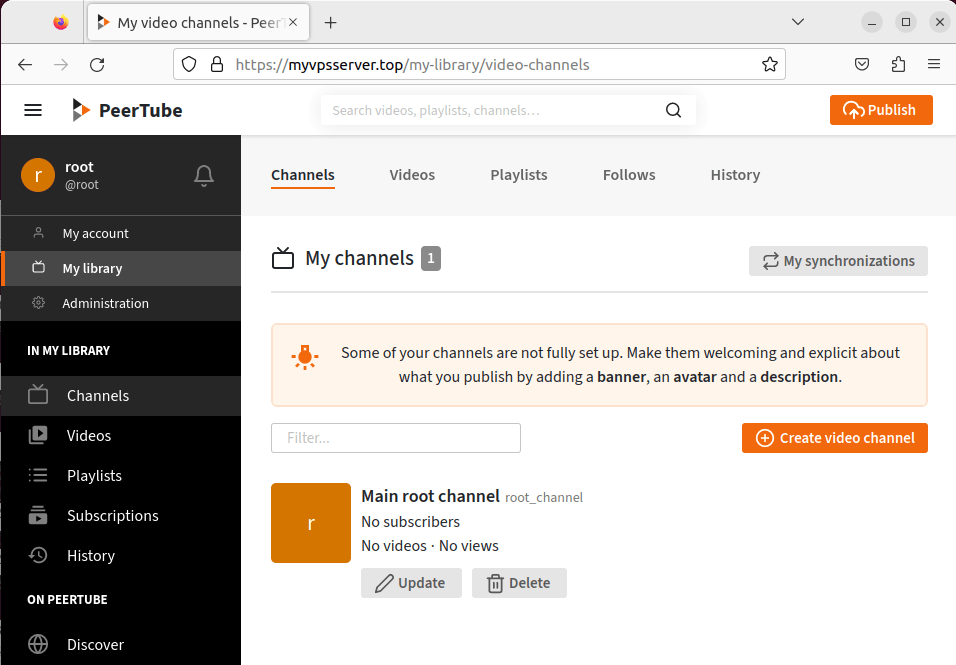
Task: Toggle the sidebar with the hamburger icon
Action: tap(32, 110)
